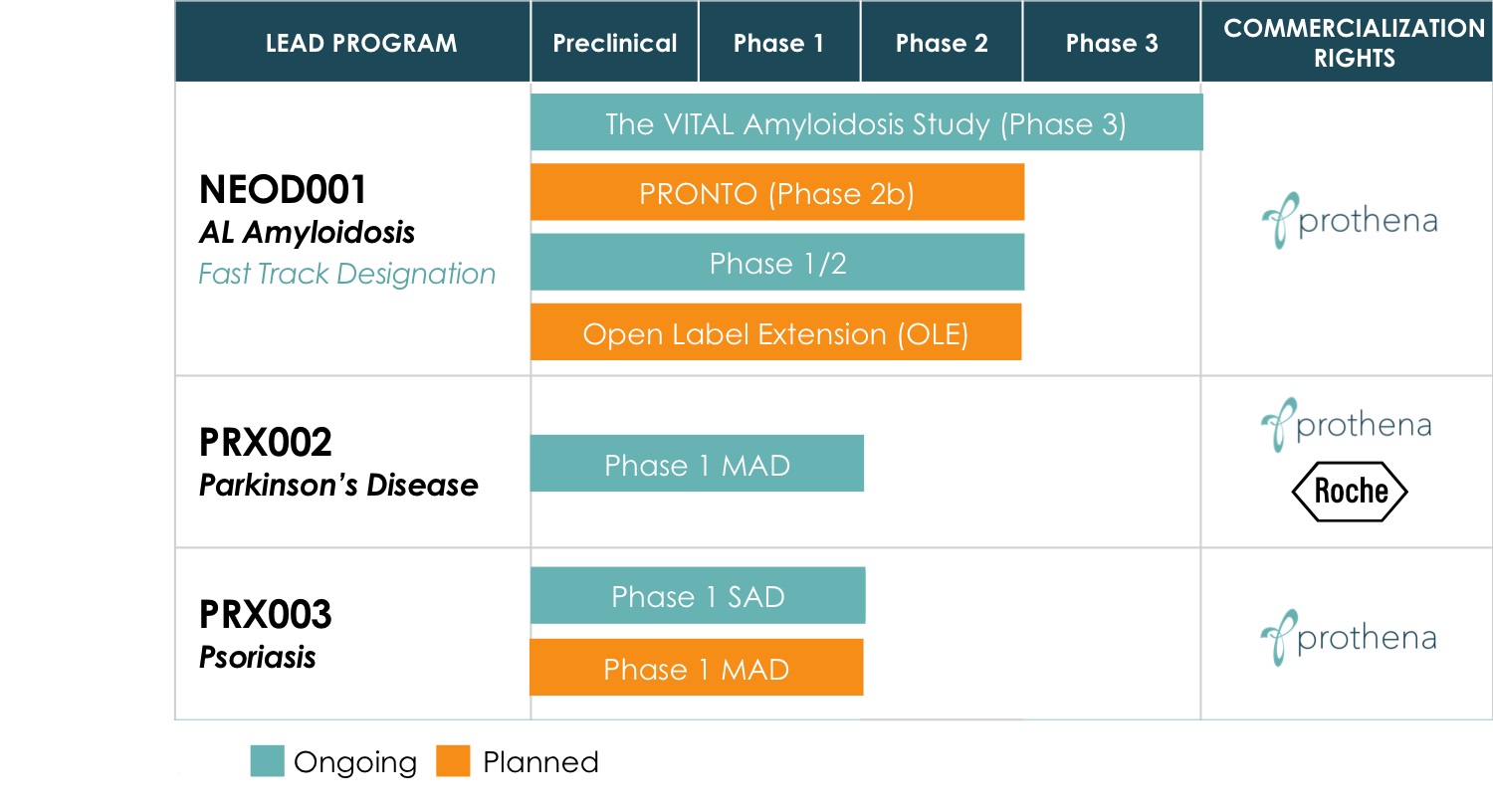This screenshot has width=1493, height=812.
Task: Click the orange Planned legend square
Action: pos(453,761)
